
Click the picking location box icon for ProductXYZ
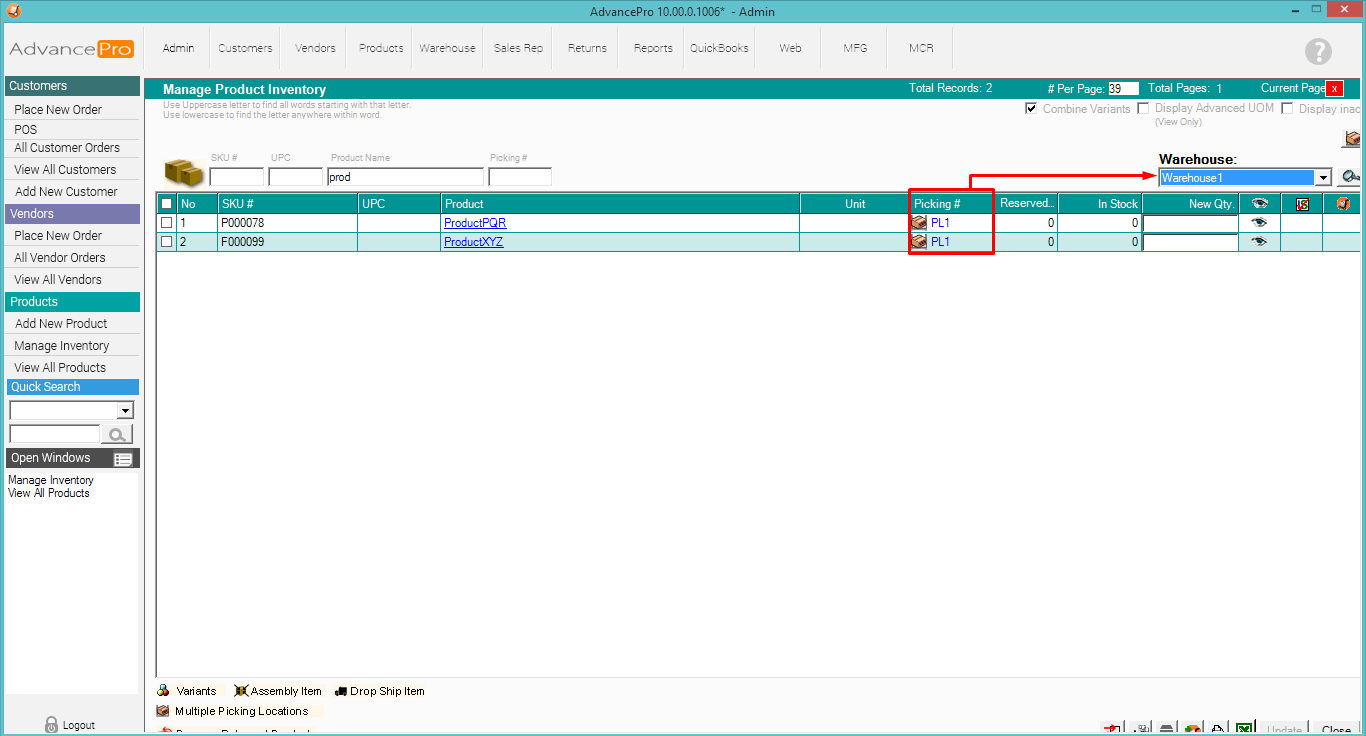(919, 242)
